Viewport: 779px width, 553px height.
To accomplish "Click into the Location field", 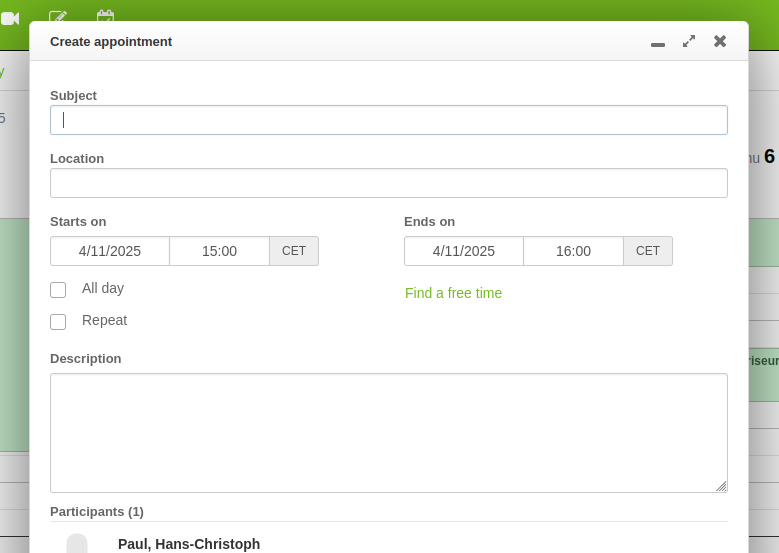I will coord(389,183).
